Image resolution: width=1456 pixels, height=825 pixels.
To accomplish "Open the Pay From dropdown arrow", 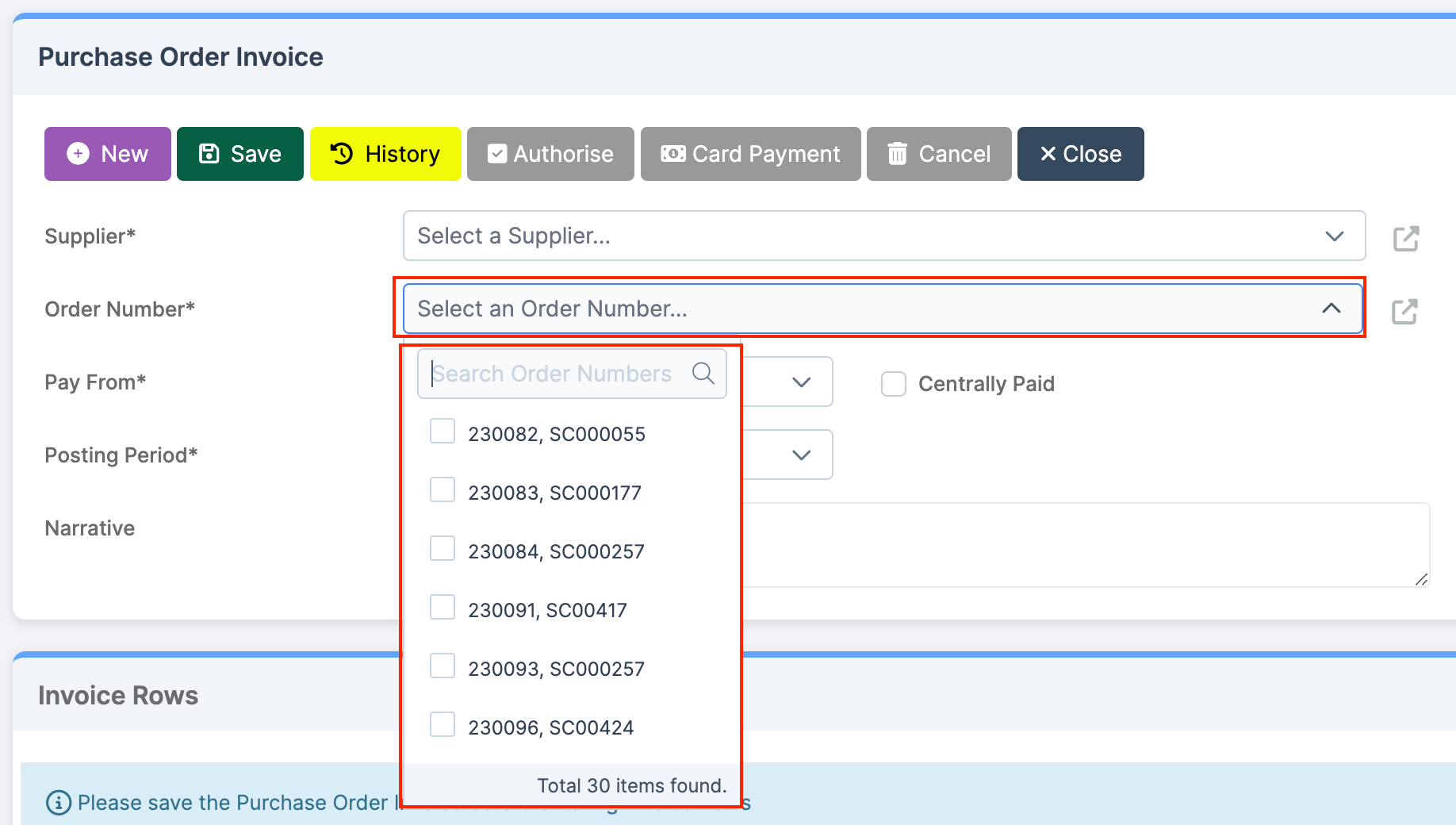I will tap(801, 382).
